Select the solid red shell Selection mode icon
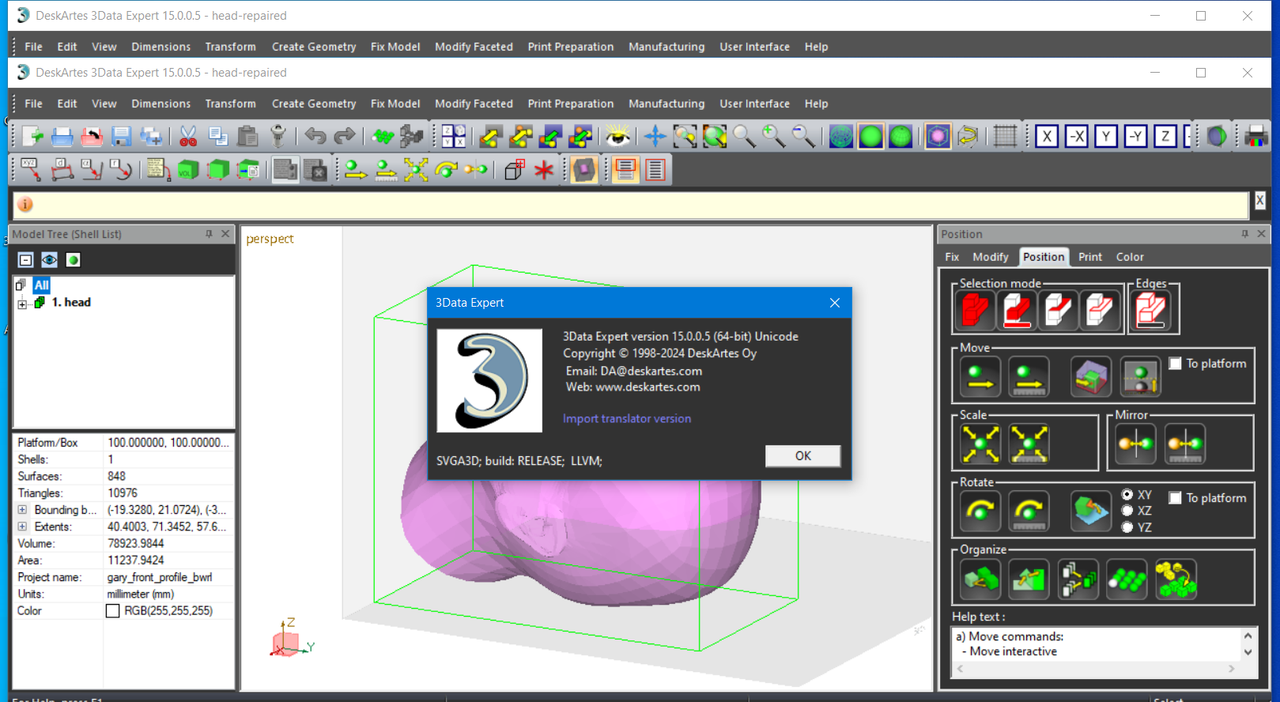The height and width of the screenshot is (702, 1280). 976,311
